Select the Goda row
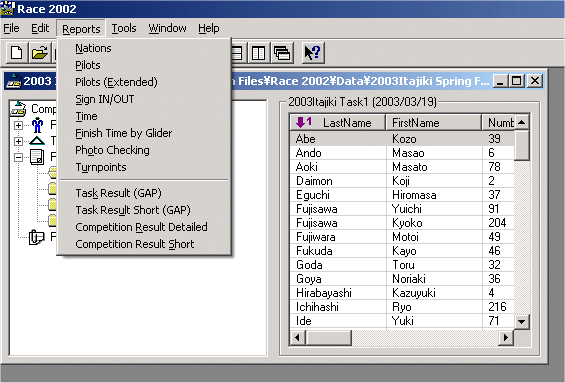The width and height of the screenshot is (565, 383). click(x=402, y=265)
